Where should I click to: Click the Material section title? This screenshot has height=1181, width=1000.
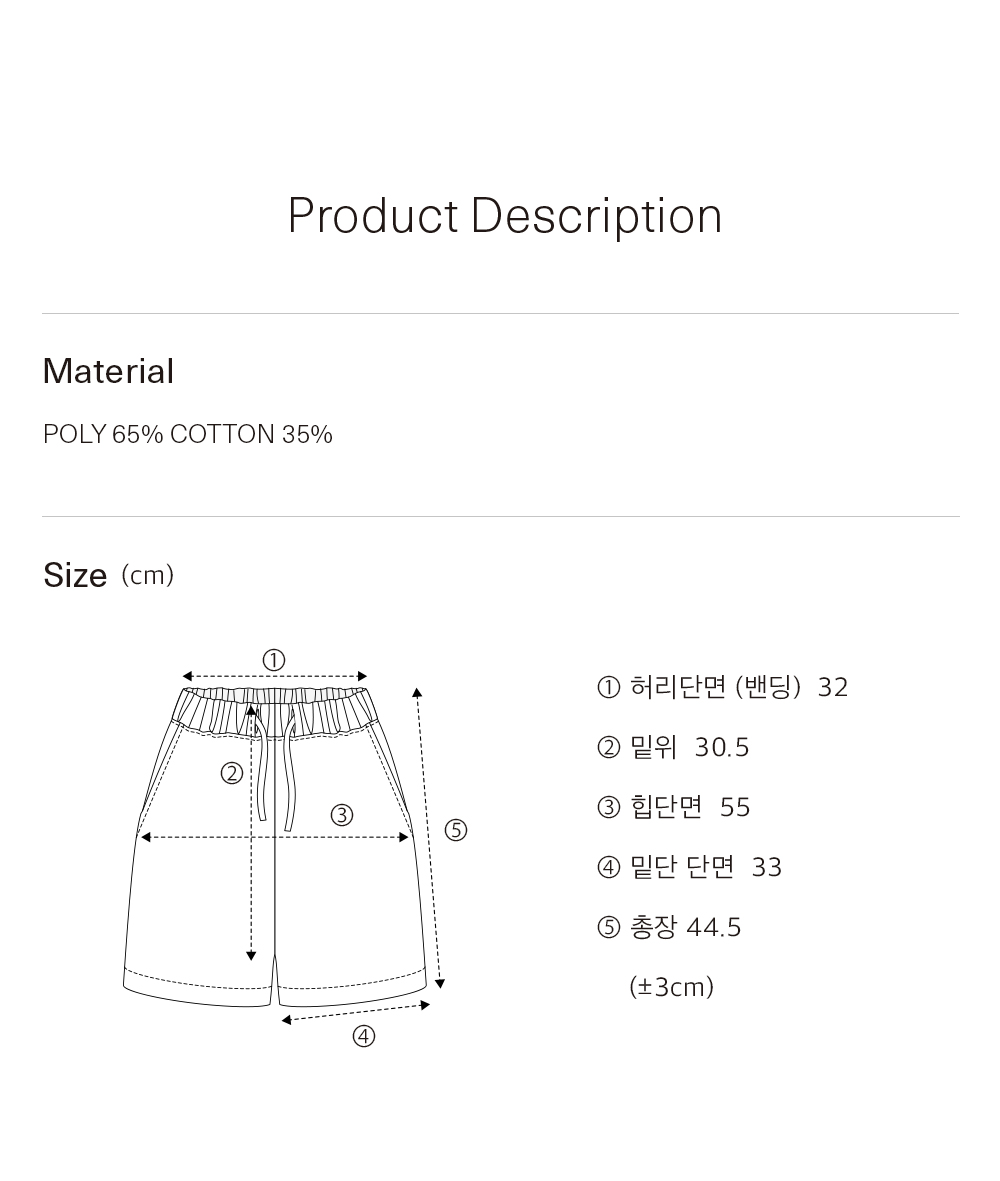(108, 371)
